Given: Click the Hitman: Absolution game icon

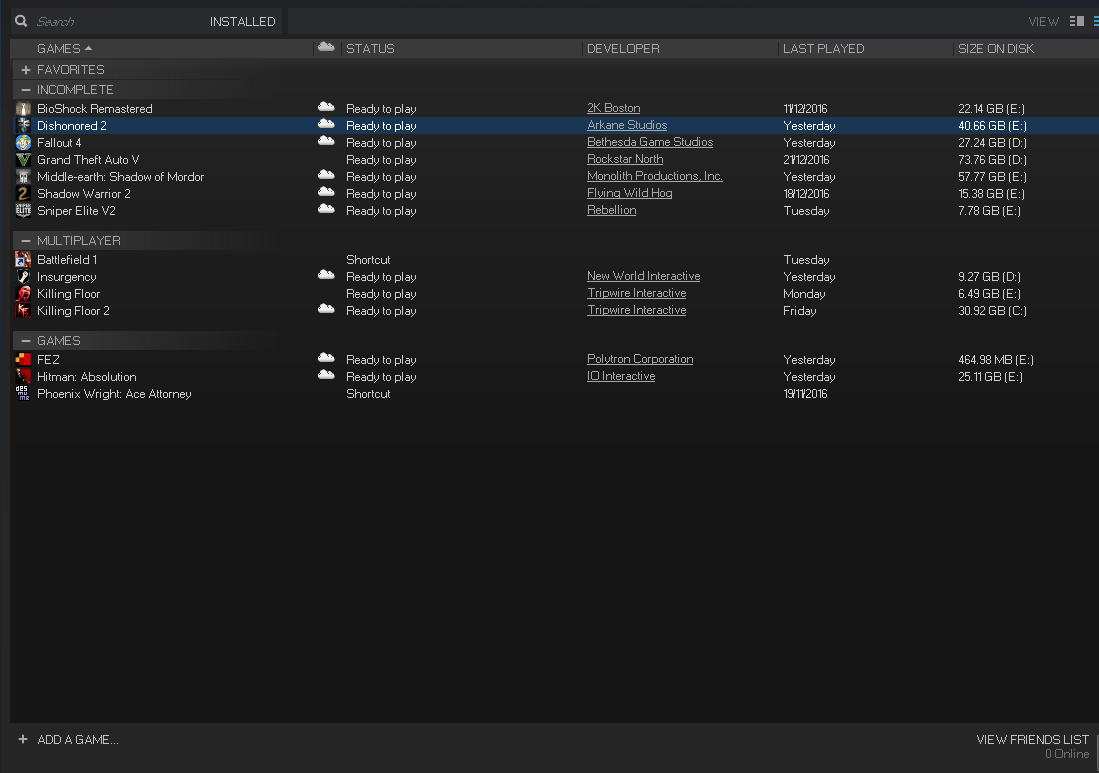Looking at the screenshot, I should tap(24, 376).
